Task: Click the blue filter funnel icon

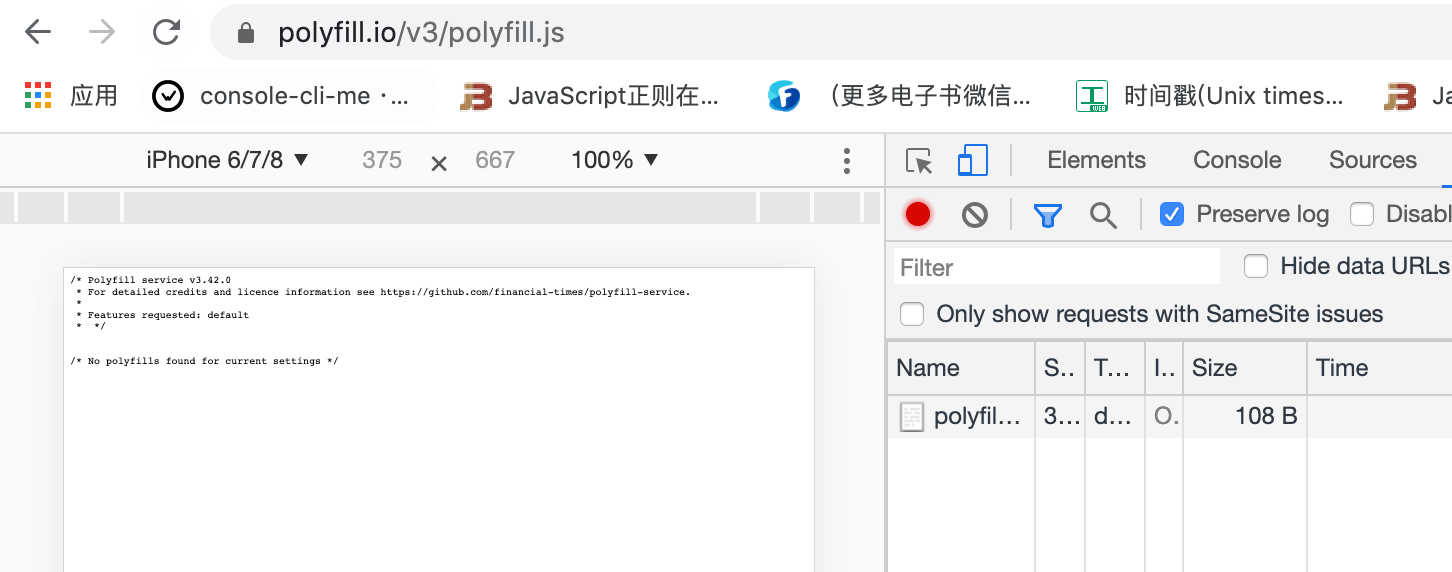Action: (1047, 214)
